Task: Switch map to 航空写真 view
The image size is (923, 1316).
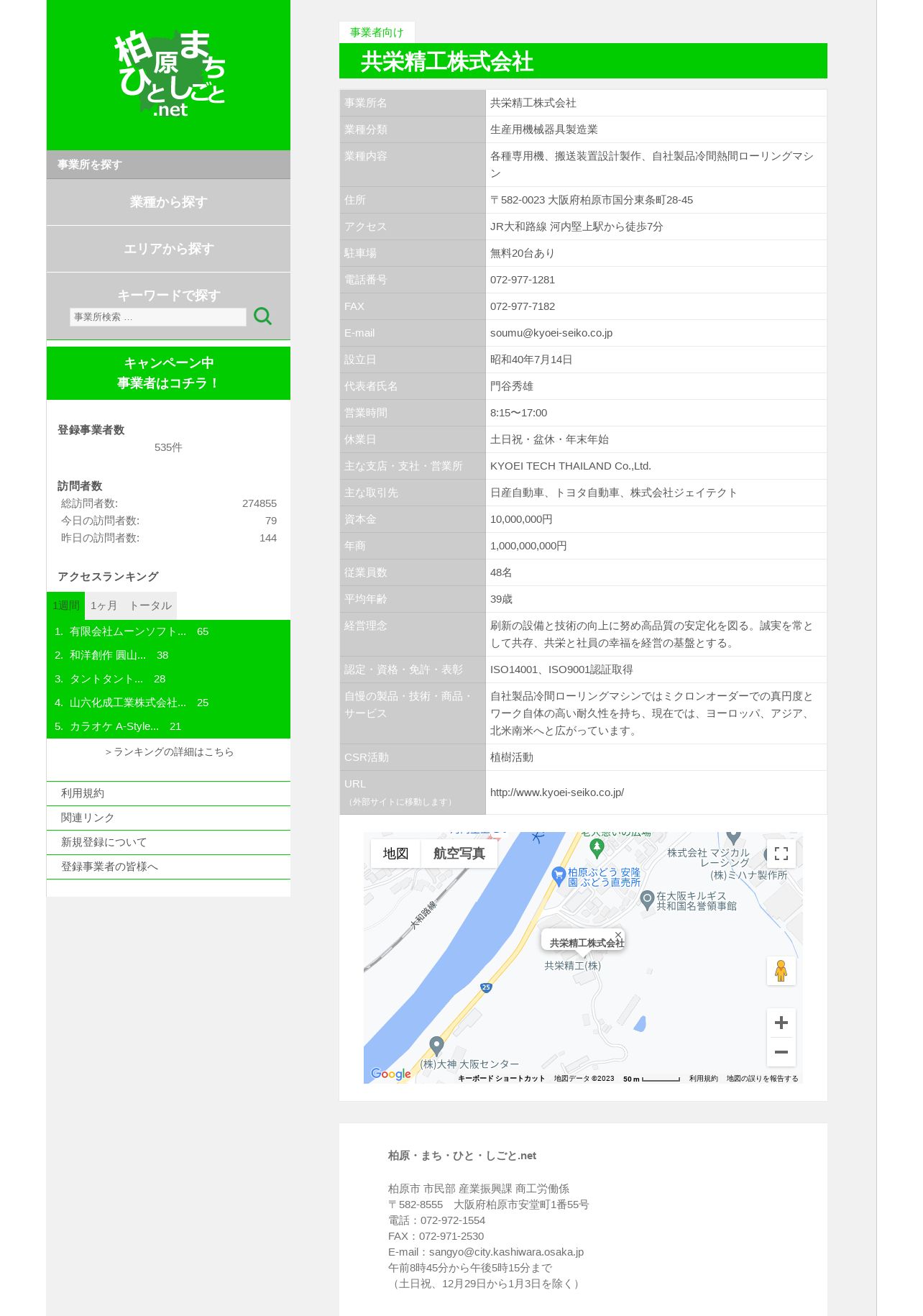Action: click(459, 854)
